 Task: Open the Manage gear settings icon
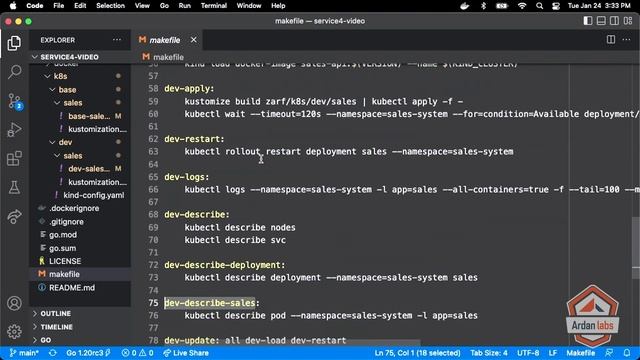click(x=14, y=331)
